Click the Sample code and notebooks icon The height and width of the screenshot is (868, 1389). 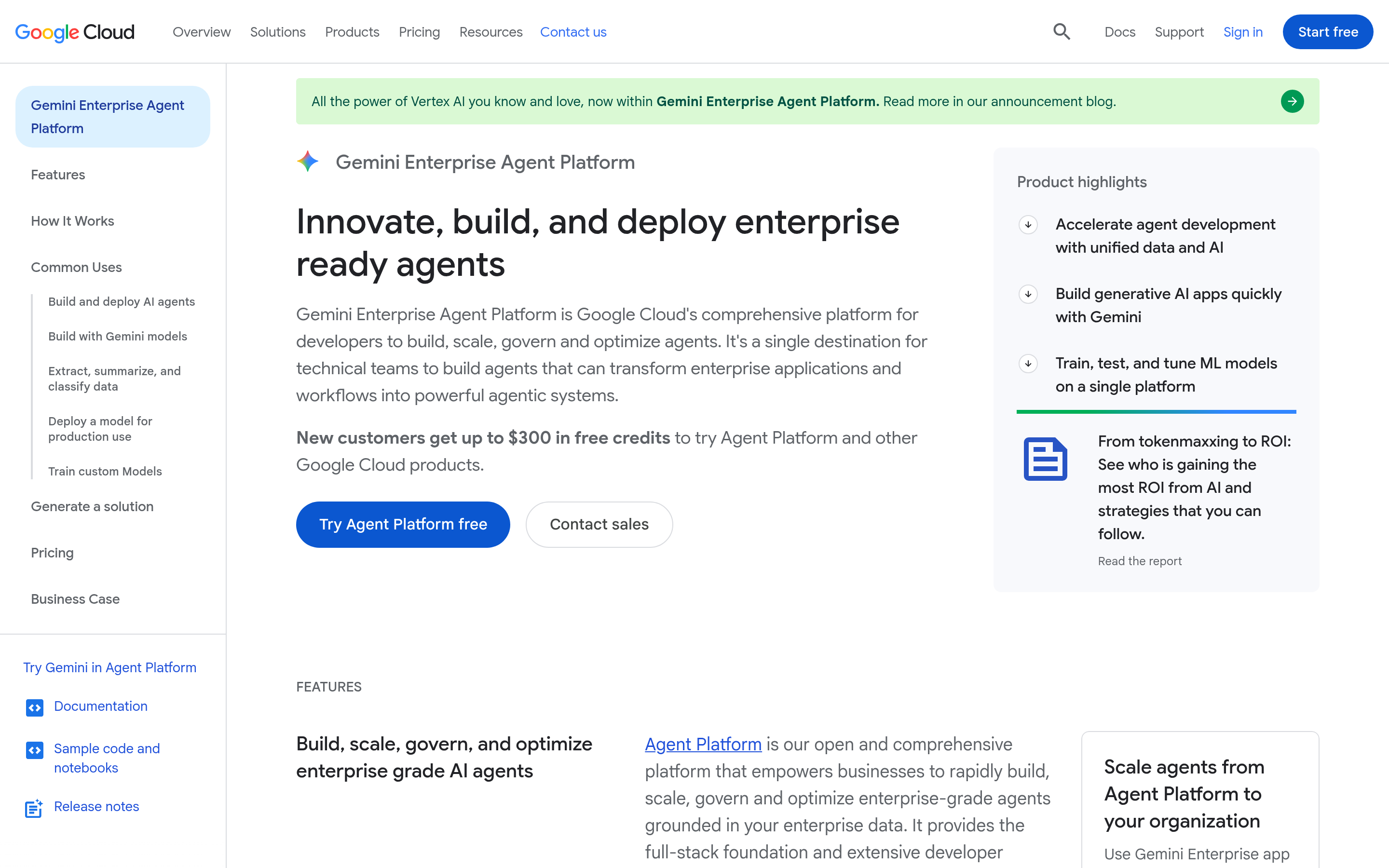click(x=34, y=750)
